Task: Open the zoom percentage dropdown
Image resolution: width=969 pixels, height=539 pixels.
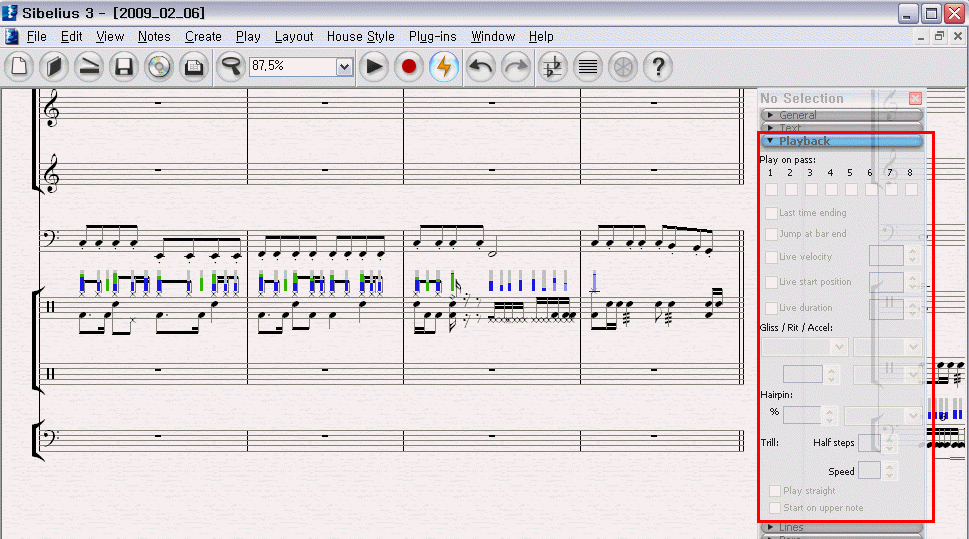Action: tap(344, 67)
